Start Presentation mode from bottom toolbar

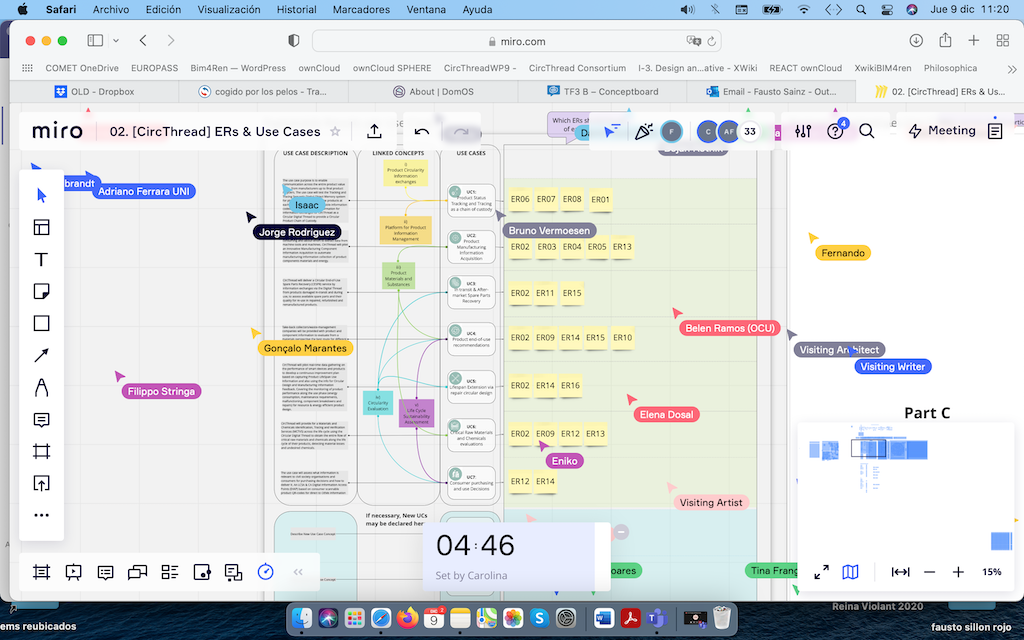pyautogui.click(x=73, y=572)
